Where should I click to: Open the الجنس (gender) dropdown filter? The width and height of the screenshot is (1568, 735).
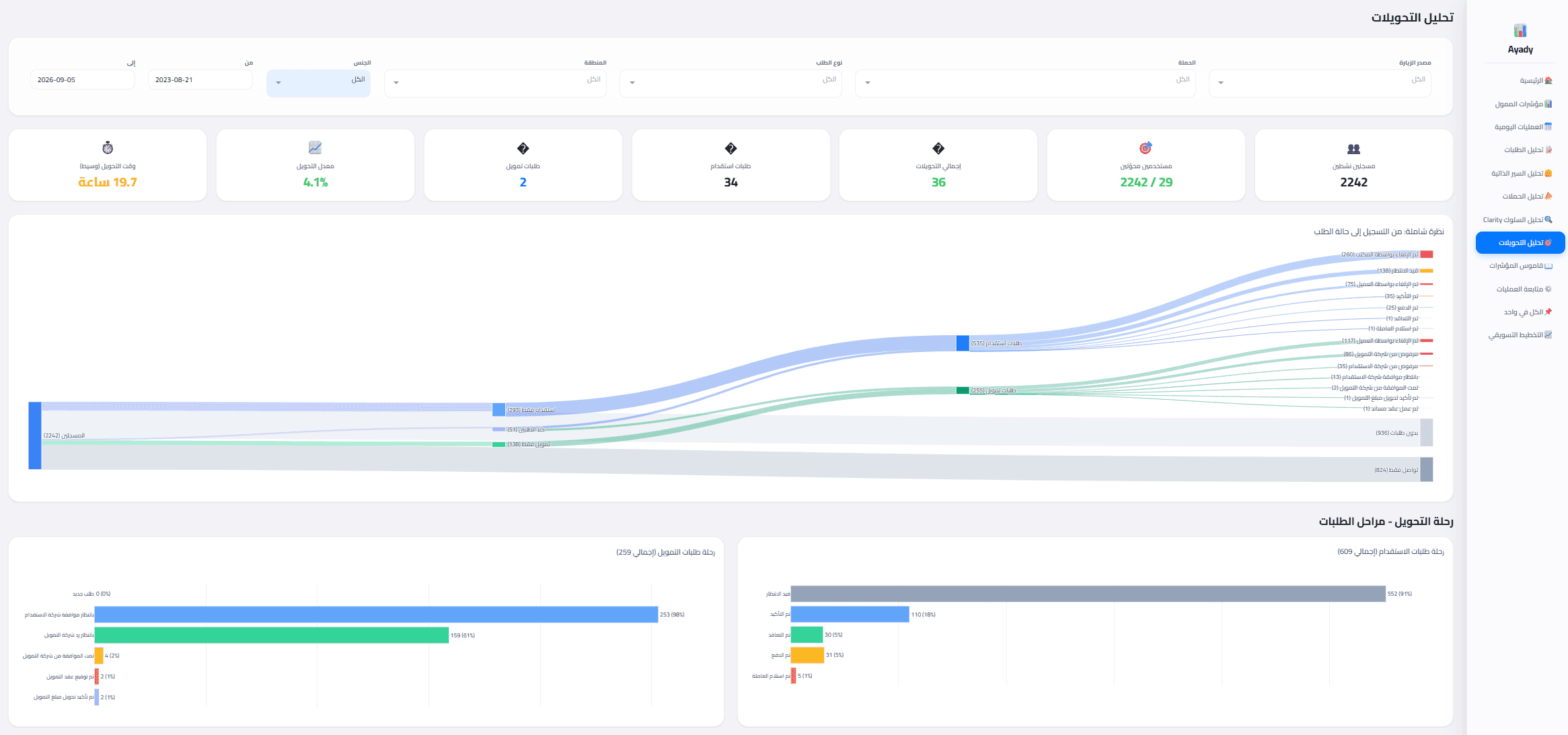318,83
